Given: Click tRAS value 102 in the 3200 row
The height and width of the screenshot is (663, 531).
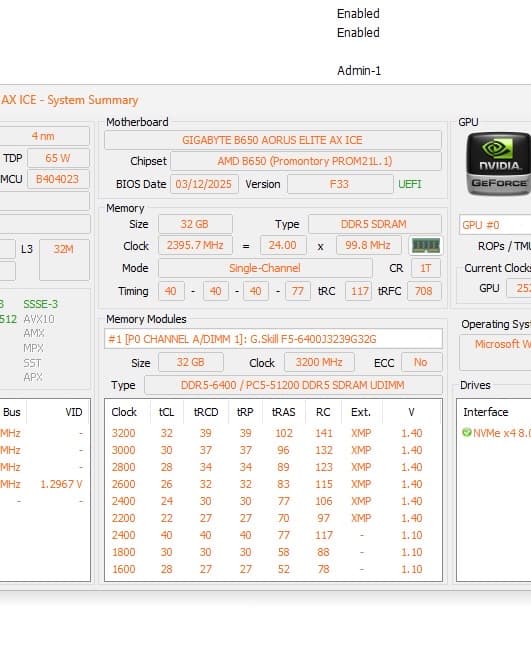Looking at the screenshot, I should [x=284, y=433].
